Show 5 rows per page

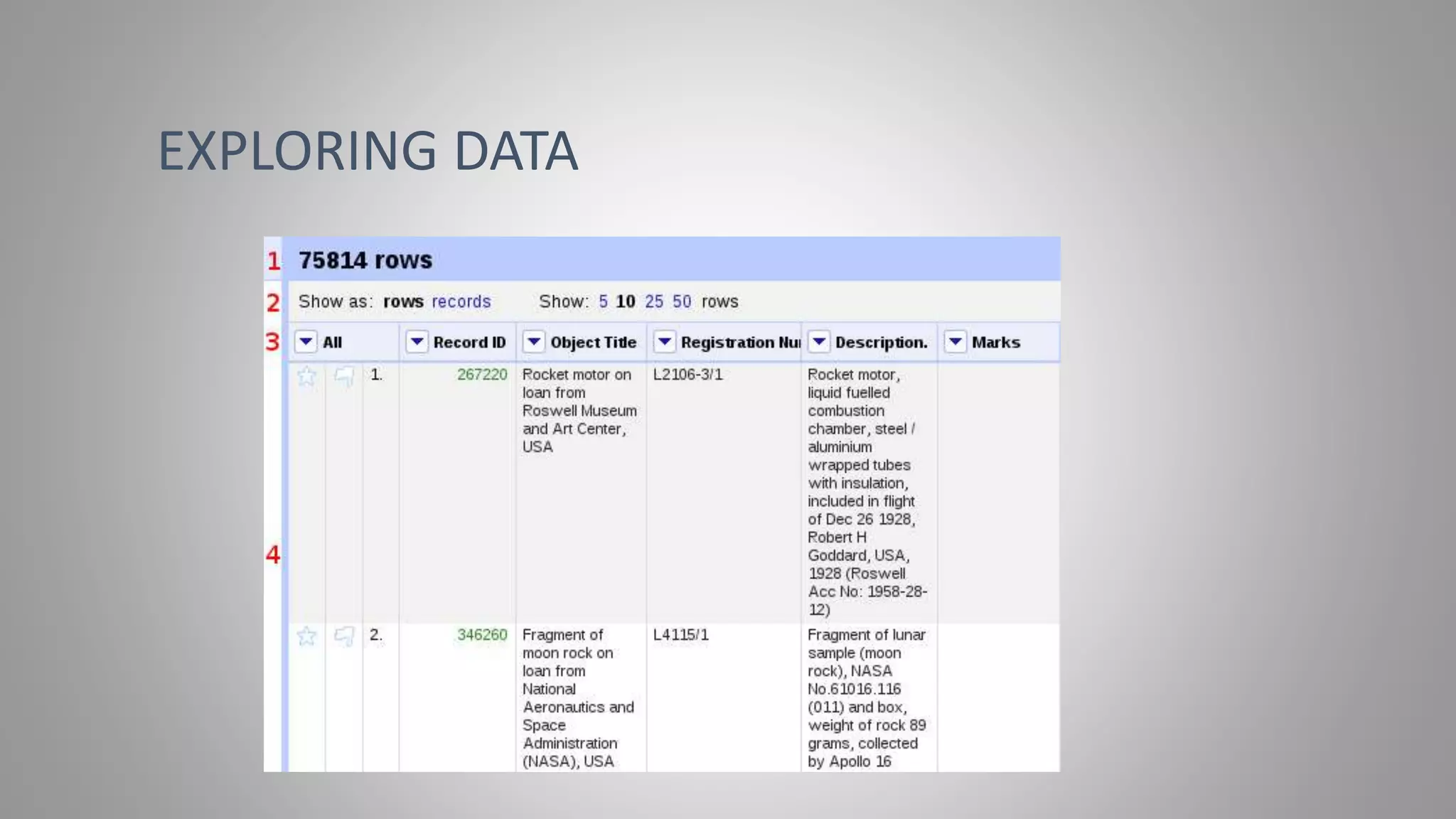click(x=603, y=301)
